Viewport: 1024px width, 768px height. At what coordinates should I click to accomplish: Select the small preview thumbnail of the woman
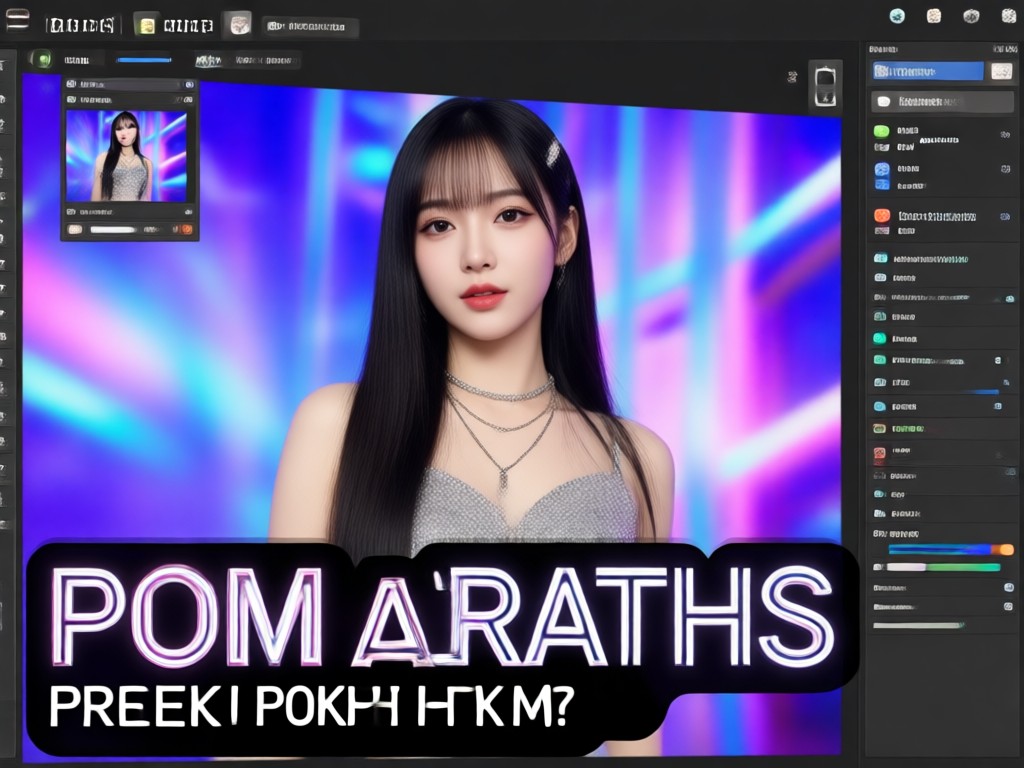point(126,155)
